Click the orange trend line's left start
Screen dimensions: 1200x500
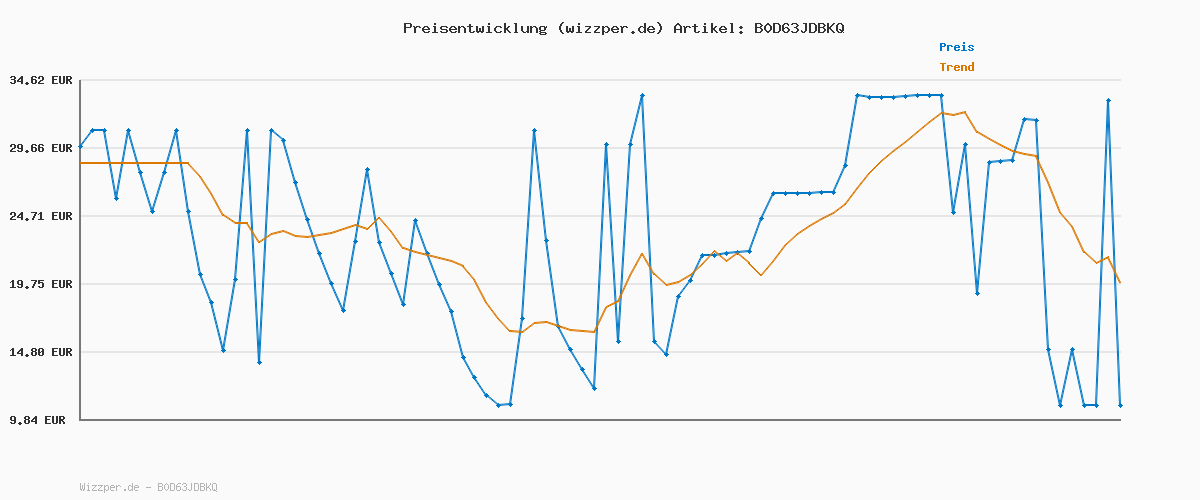pos(82,163)
